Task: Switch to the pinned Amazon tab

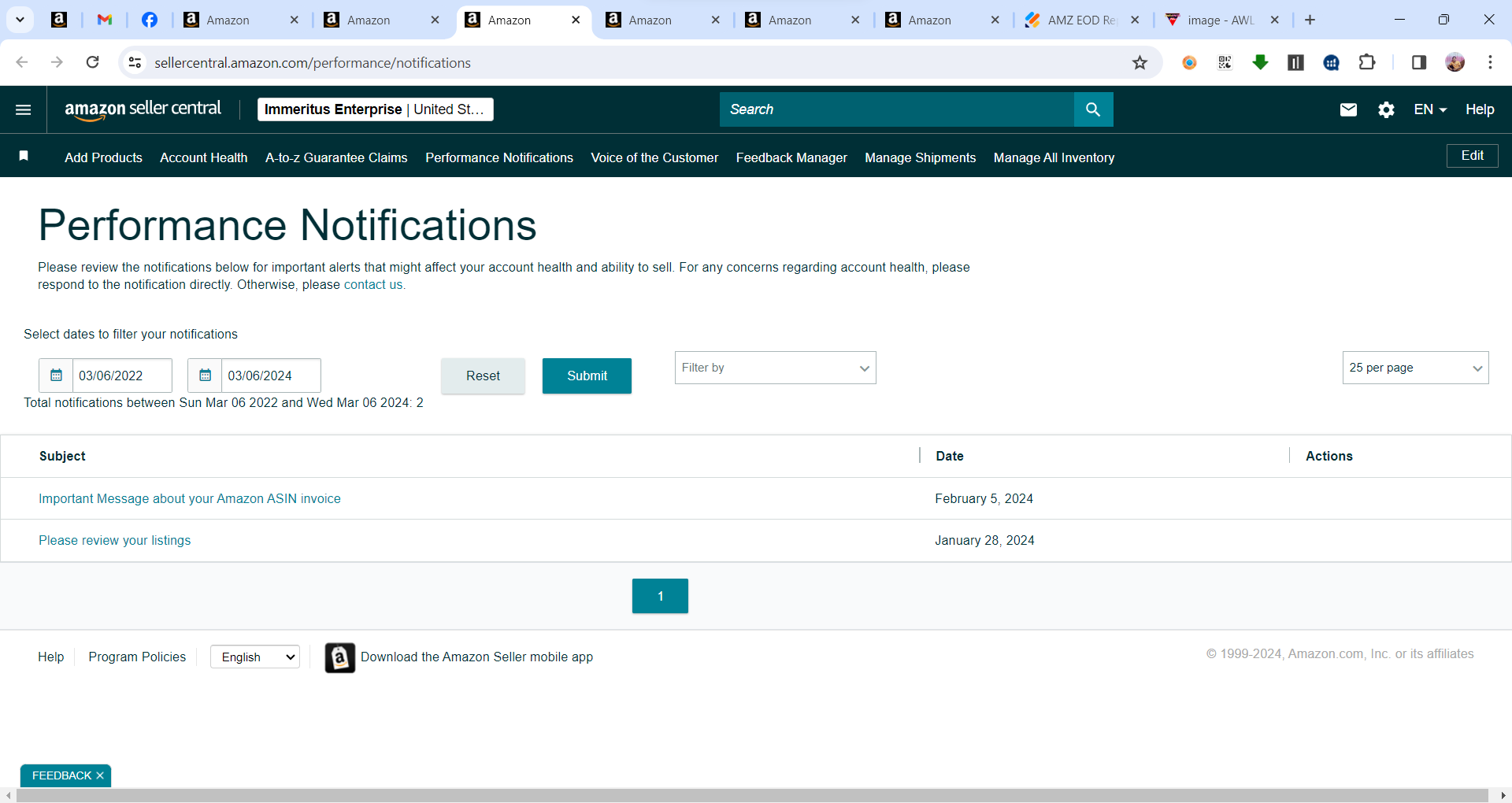Action: pos(59,20)
